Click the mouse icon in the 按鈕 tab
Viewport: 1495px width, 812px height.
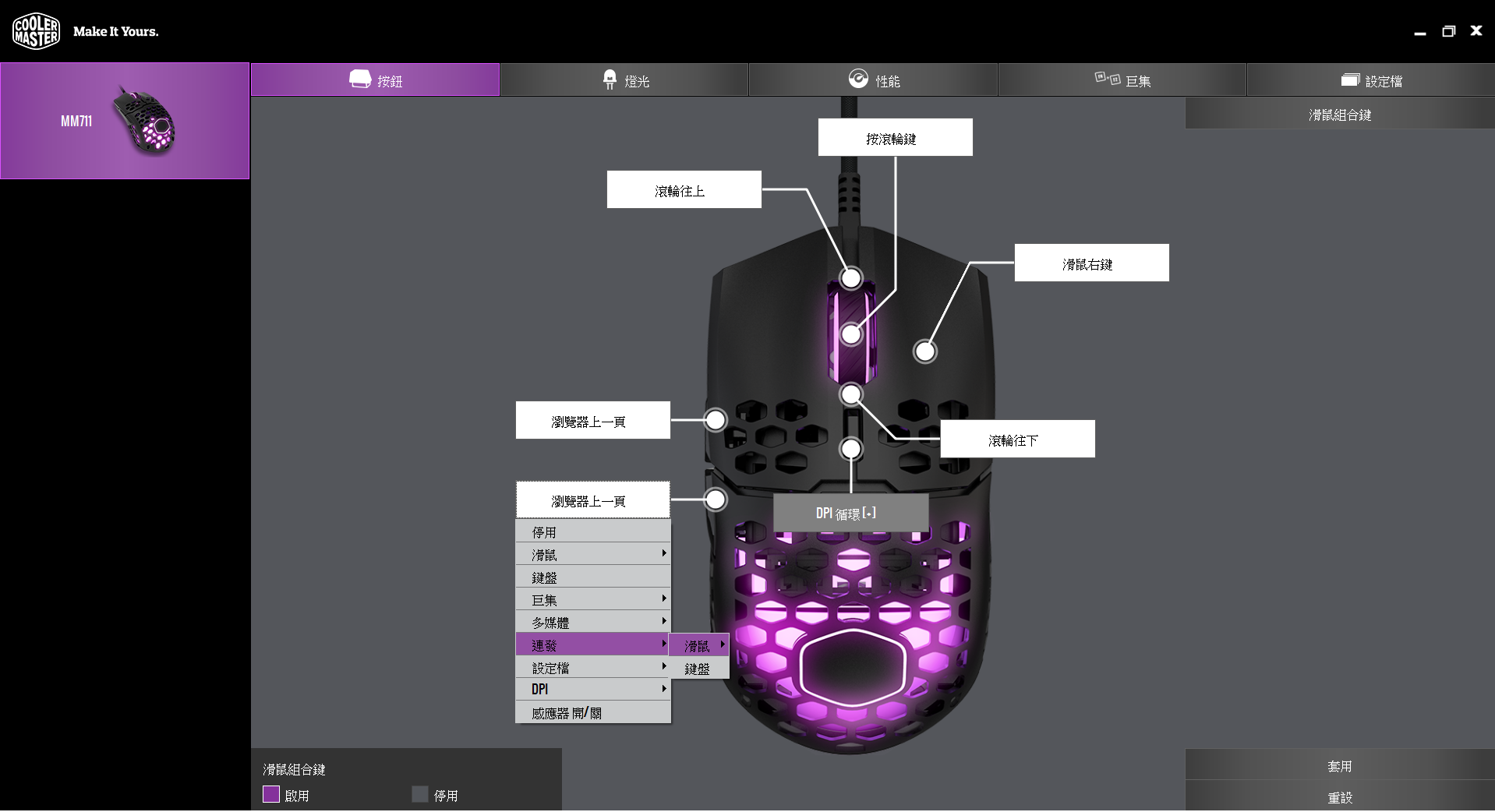click(360, 79)
